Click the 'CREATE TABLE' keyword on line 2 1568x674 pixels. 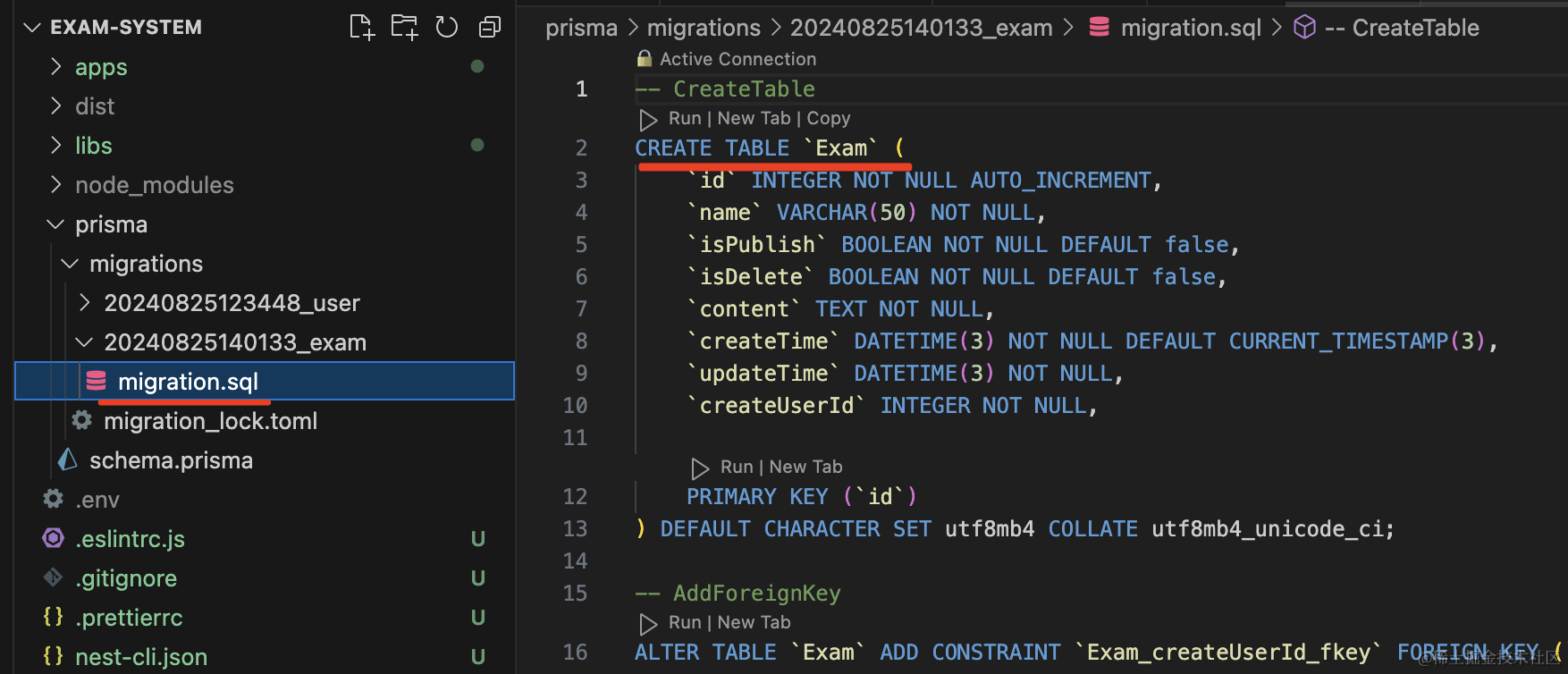click(712, 148)
